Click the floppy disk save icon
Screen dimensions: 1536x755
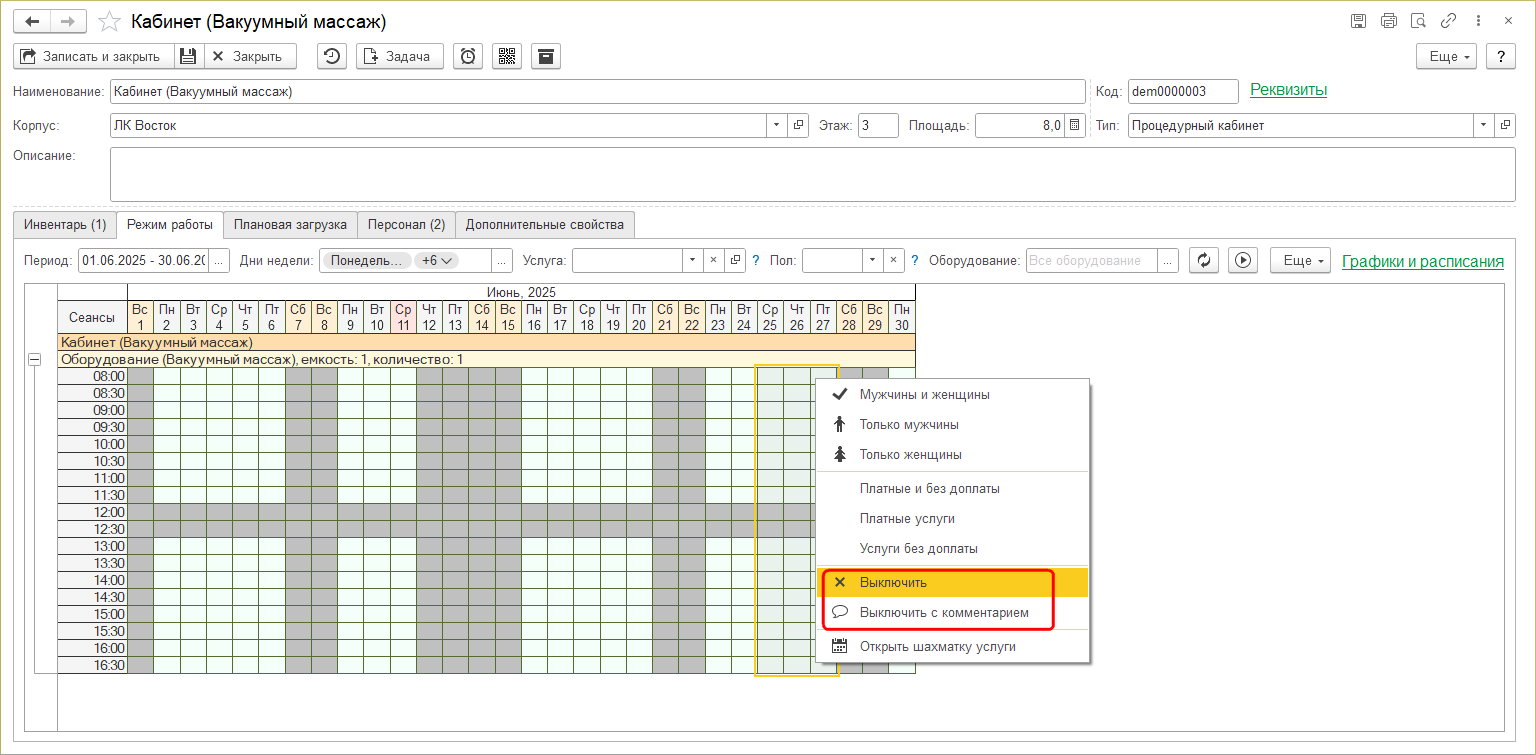click(188, 56)
